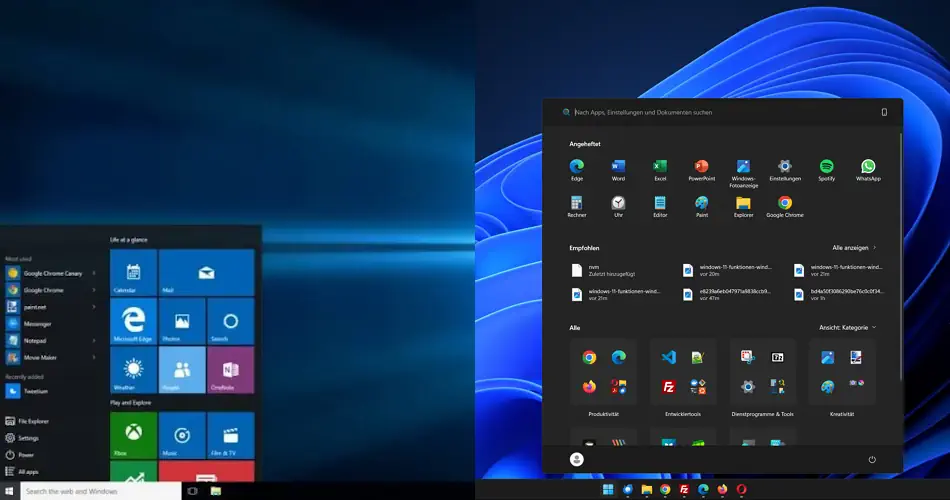
Task: Open the Ansicht: Kategorie dropdown
Action: click(x=848, y=327)
